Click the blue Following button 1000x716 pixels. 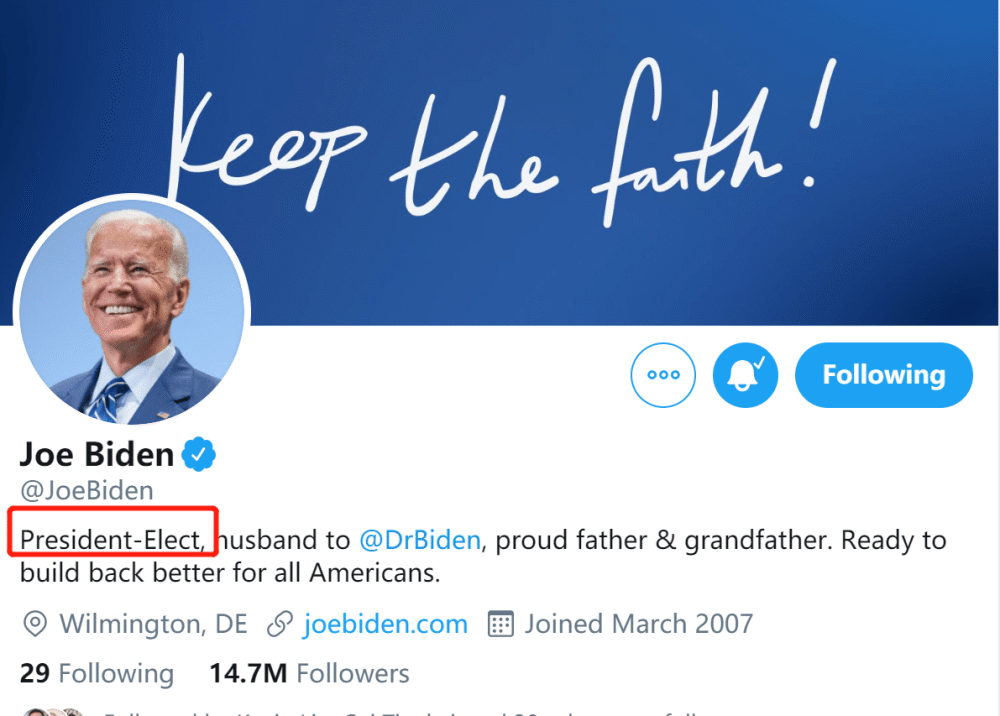(x=883, y=375)
